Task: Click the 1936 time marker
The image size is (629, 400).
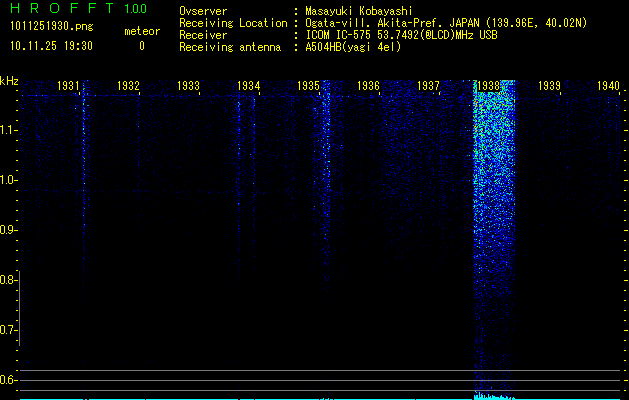Action: (369, 86)
